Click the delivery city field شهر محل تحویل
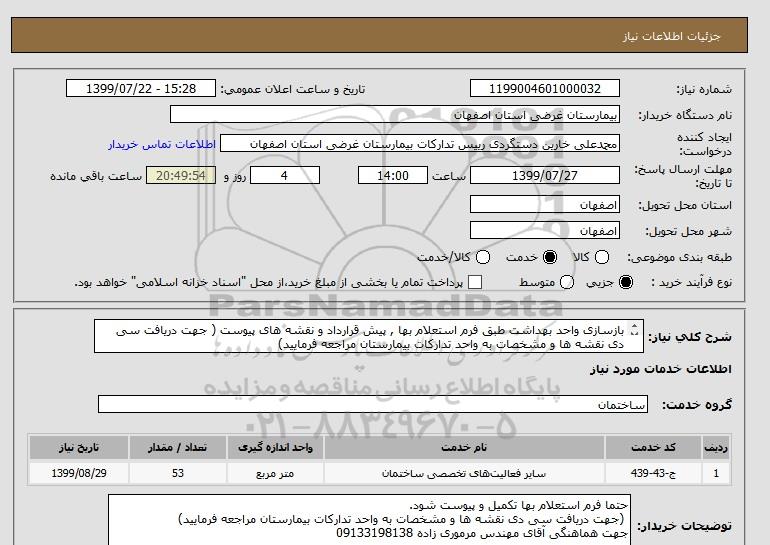 (545, 230)
